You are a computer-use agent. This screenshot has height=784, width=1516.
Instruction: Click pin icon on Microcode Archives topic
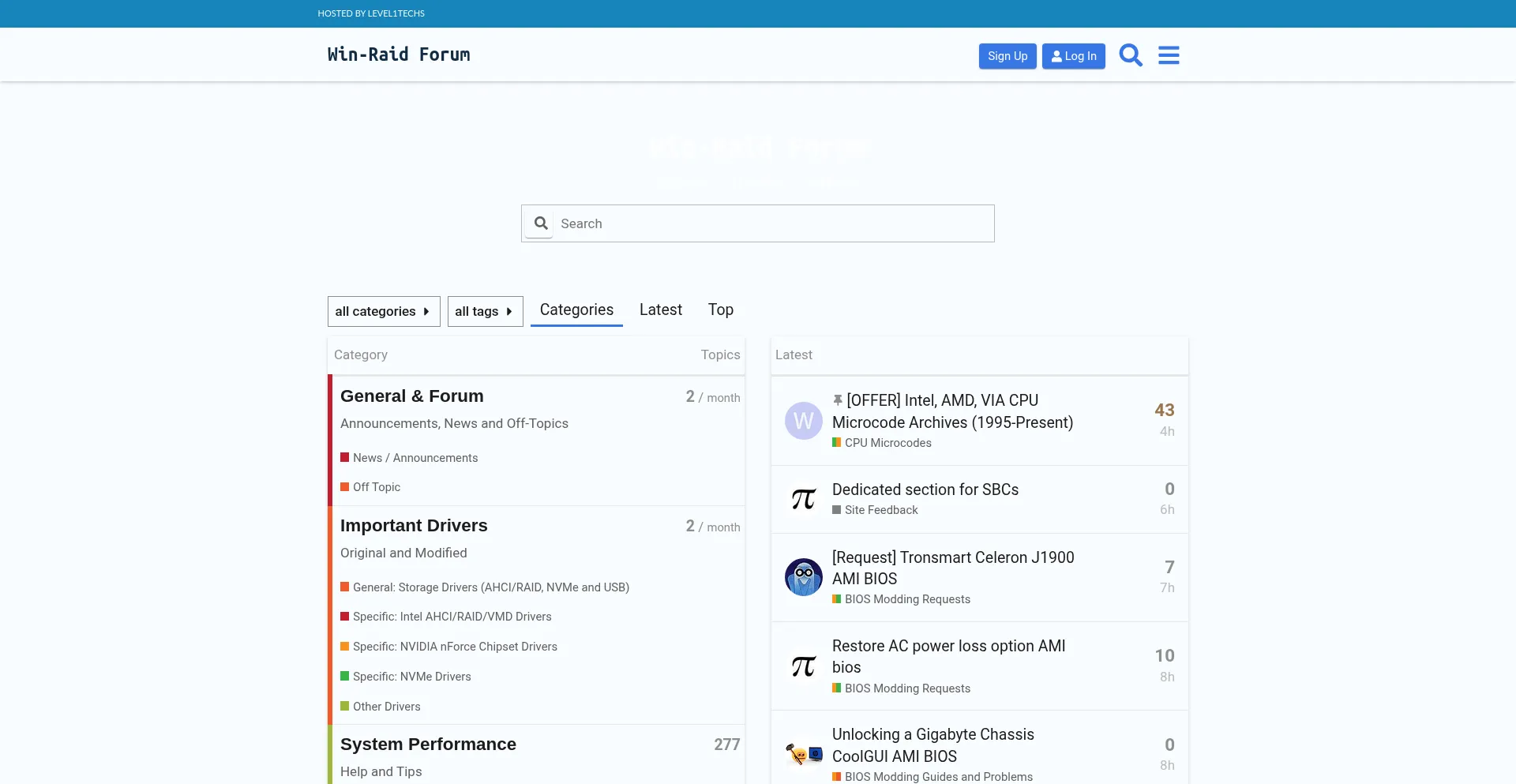838,401
